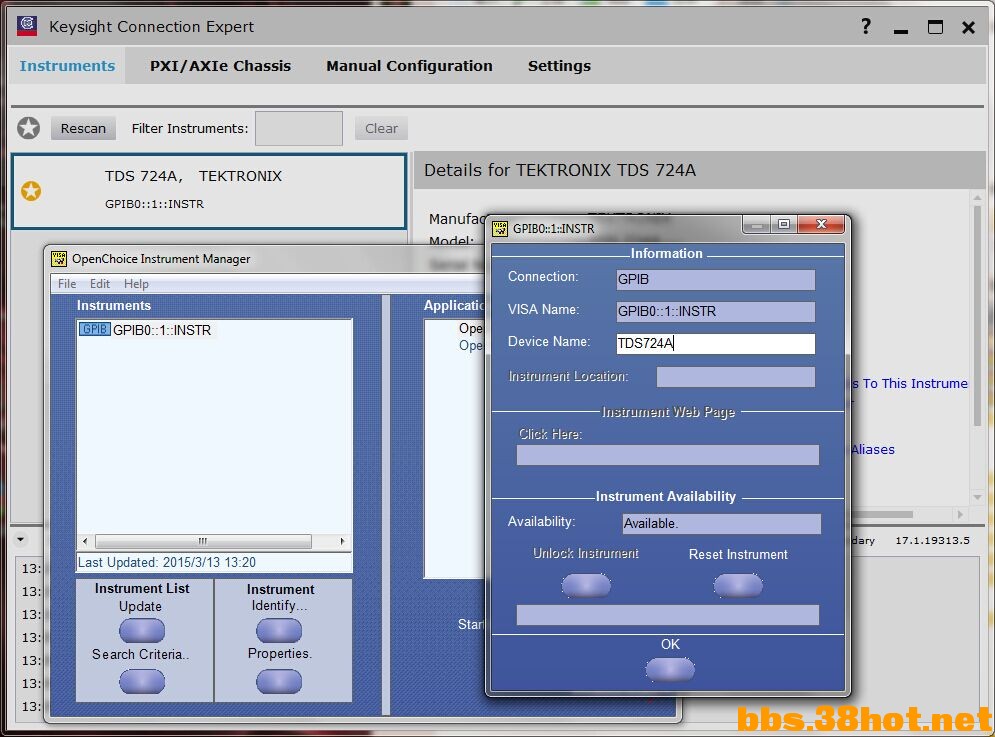Open the help question mark in title bar
This screenshot has width=995, height=737.
(x=866, y=26)
